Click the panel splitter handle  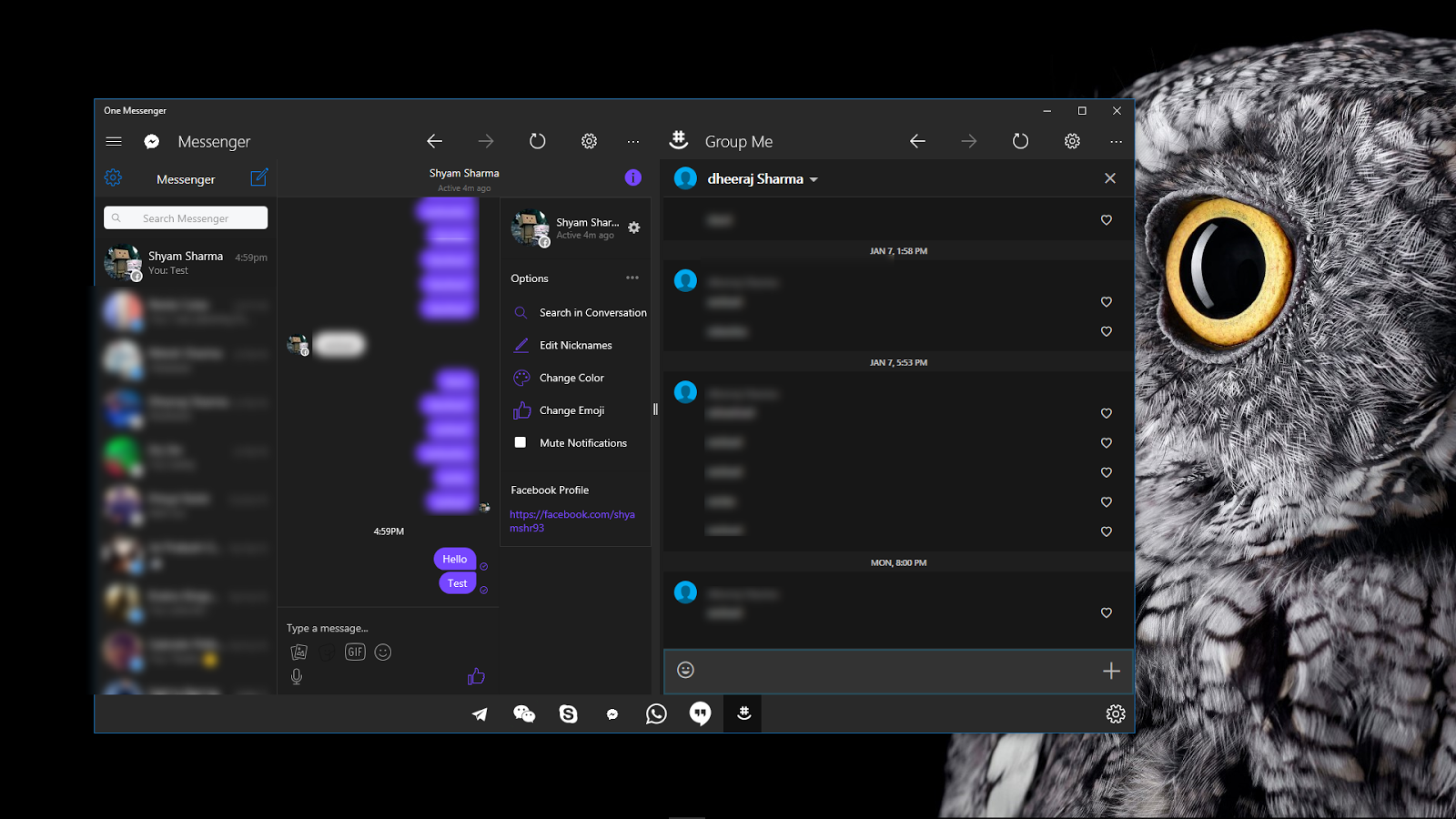[655, 409]
